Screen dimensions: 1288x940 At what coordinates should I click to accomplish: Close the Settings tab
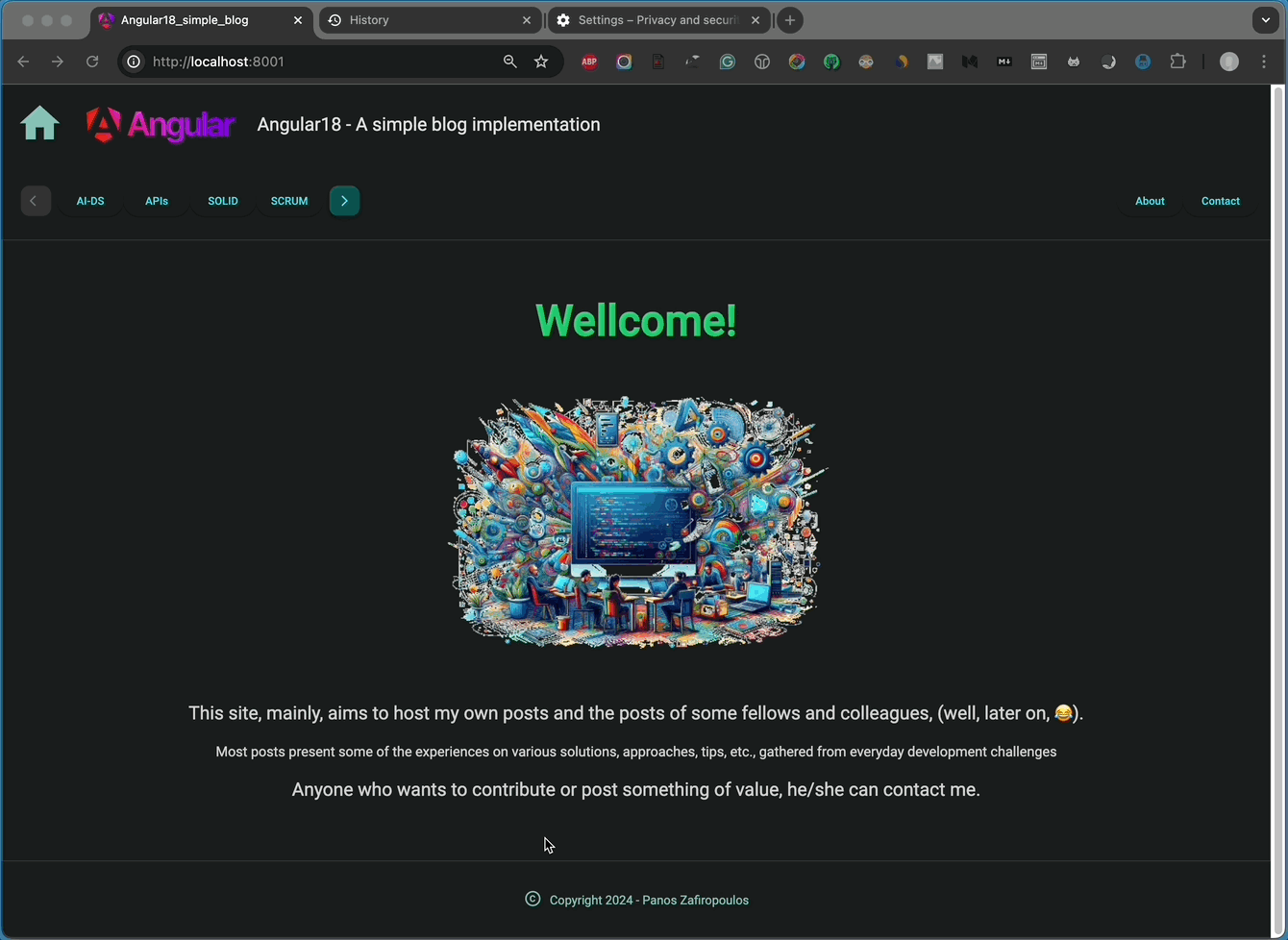tap(755, 20)
